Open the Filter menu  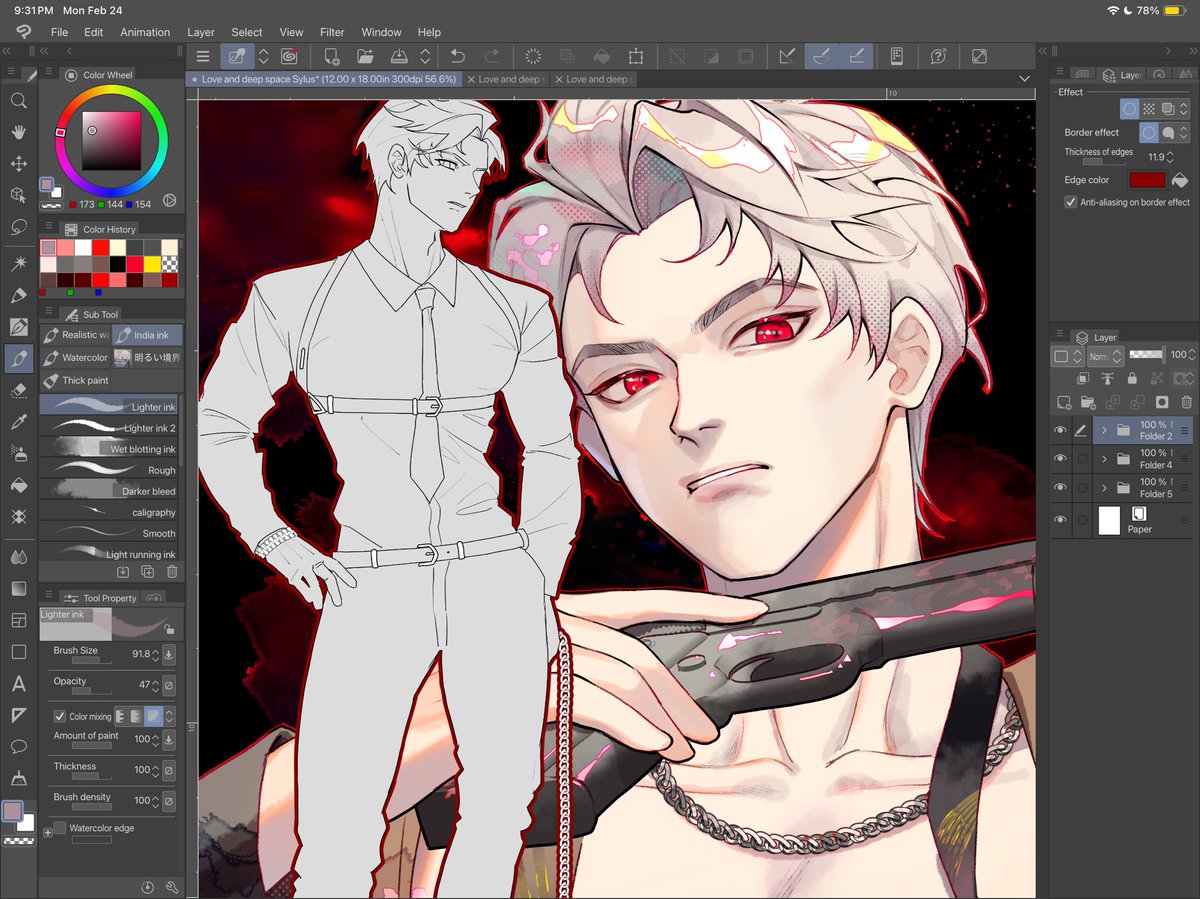pos(332,32)
